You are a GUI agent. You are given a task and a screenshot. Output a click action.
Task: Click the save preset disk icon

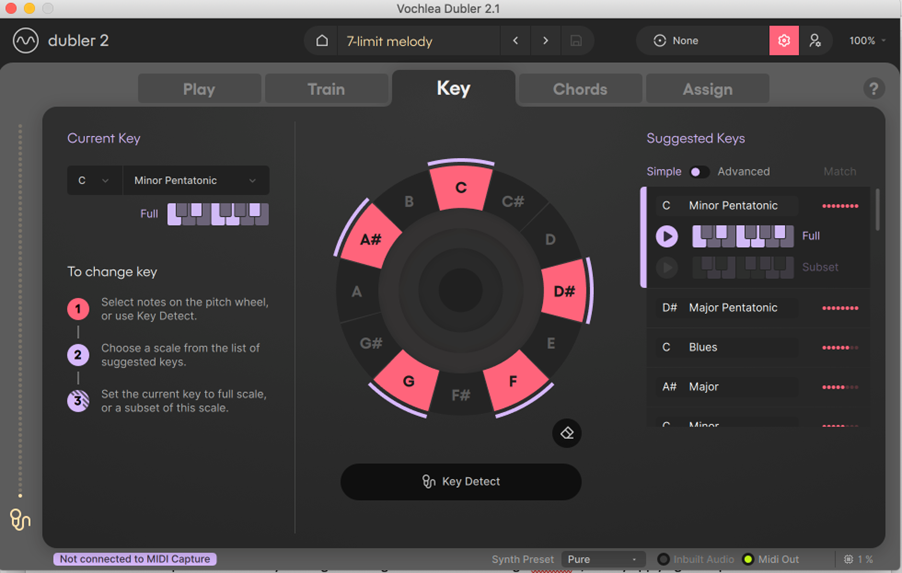[576, 41]
